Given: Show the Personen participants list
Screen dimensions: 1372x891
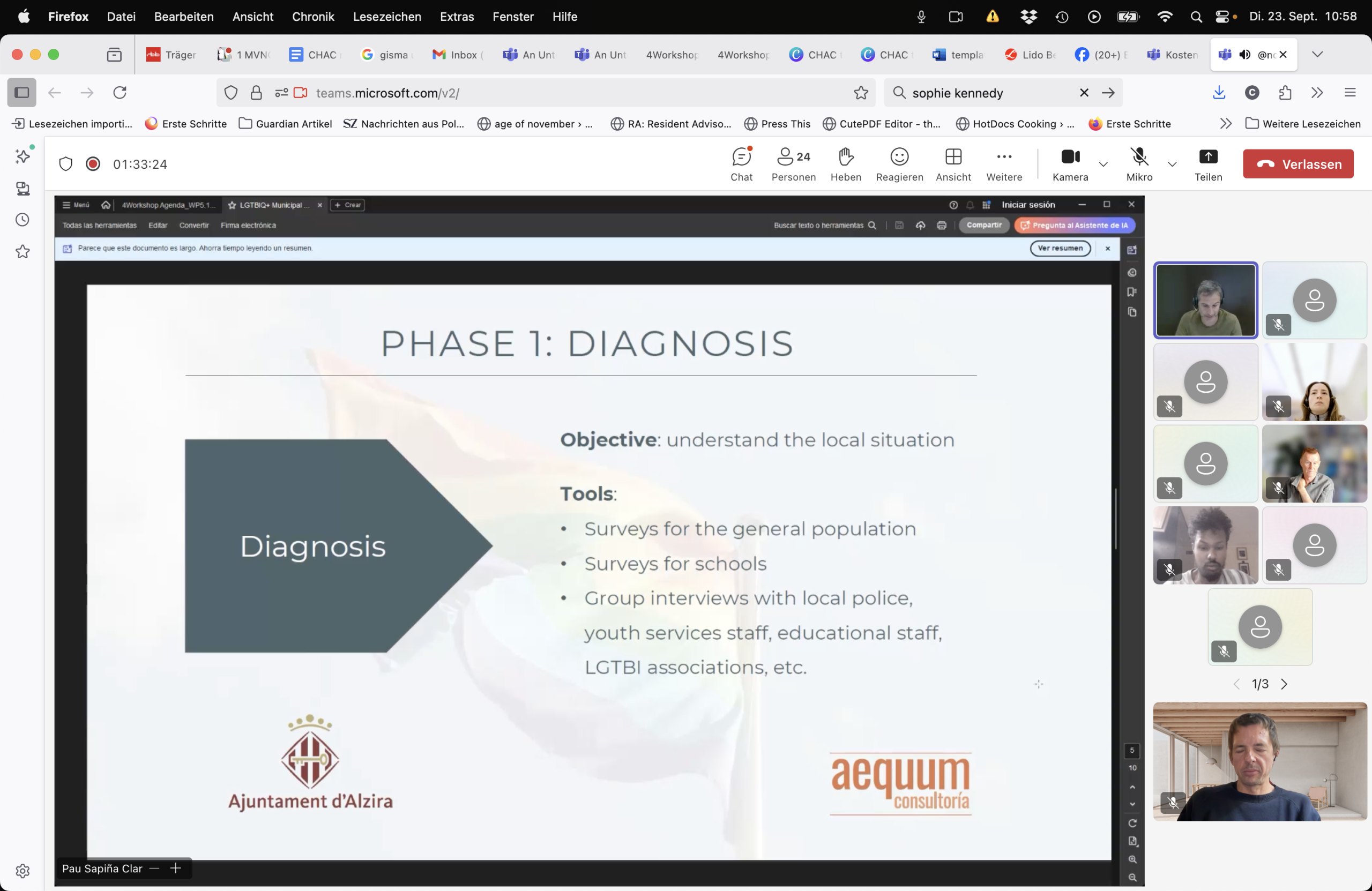Looking at the screenshot, I should (793, 163).
